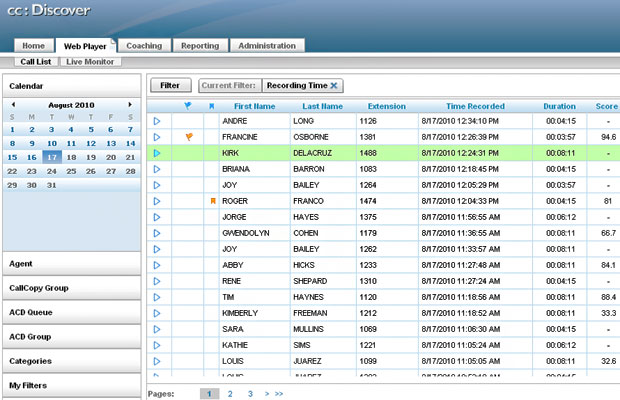Open the Home tab

[34, 45]
